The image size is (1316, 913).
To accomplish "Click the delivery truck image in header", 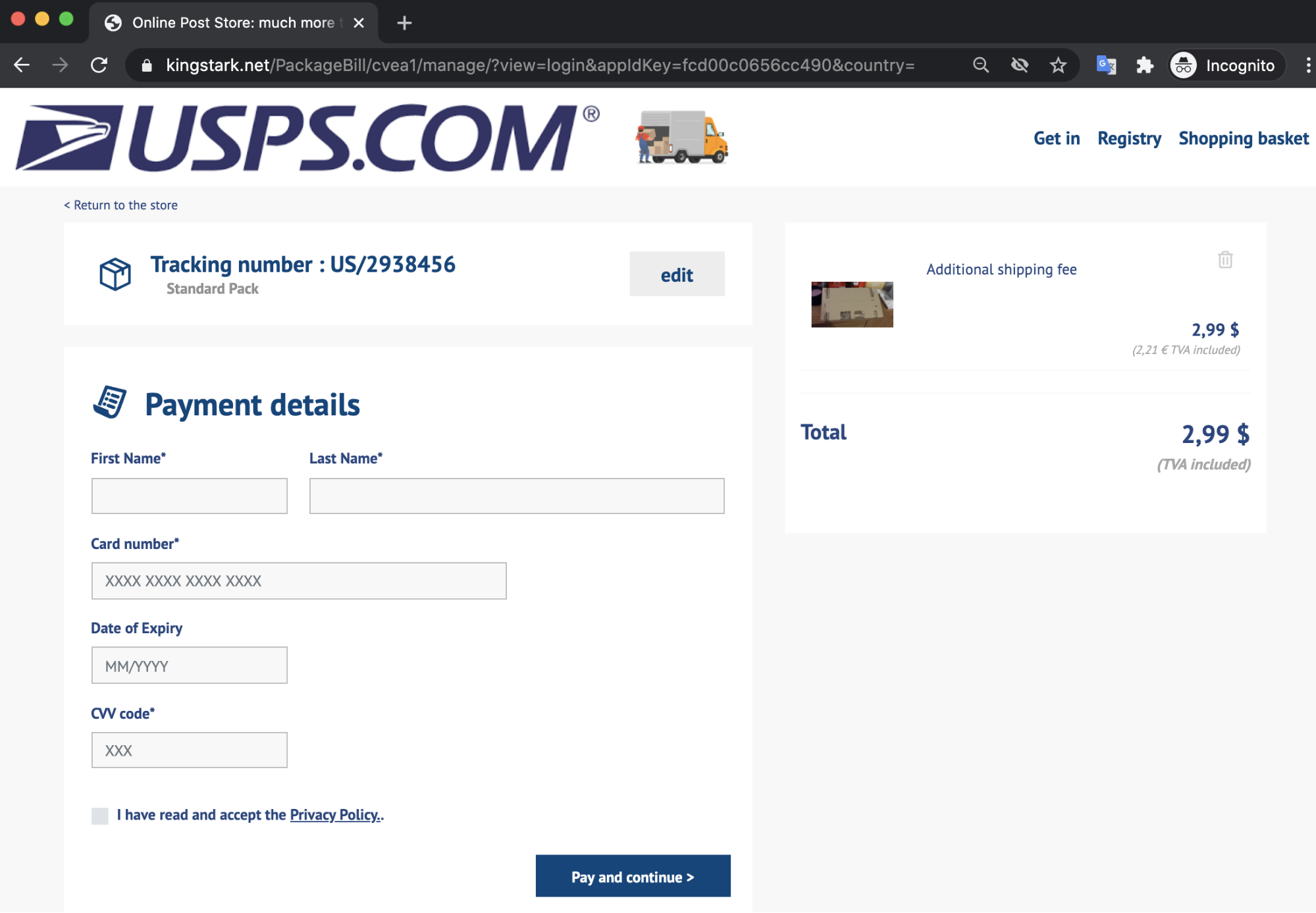I will point(682,138).
